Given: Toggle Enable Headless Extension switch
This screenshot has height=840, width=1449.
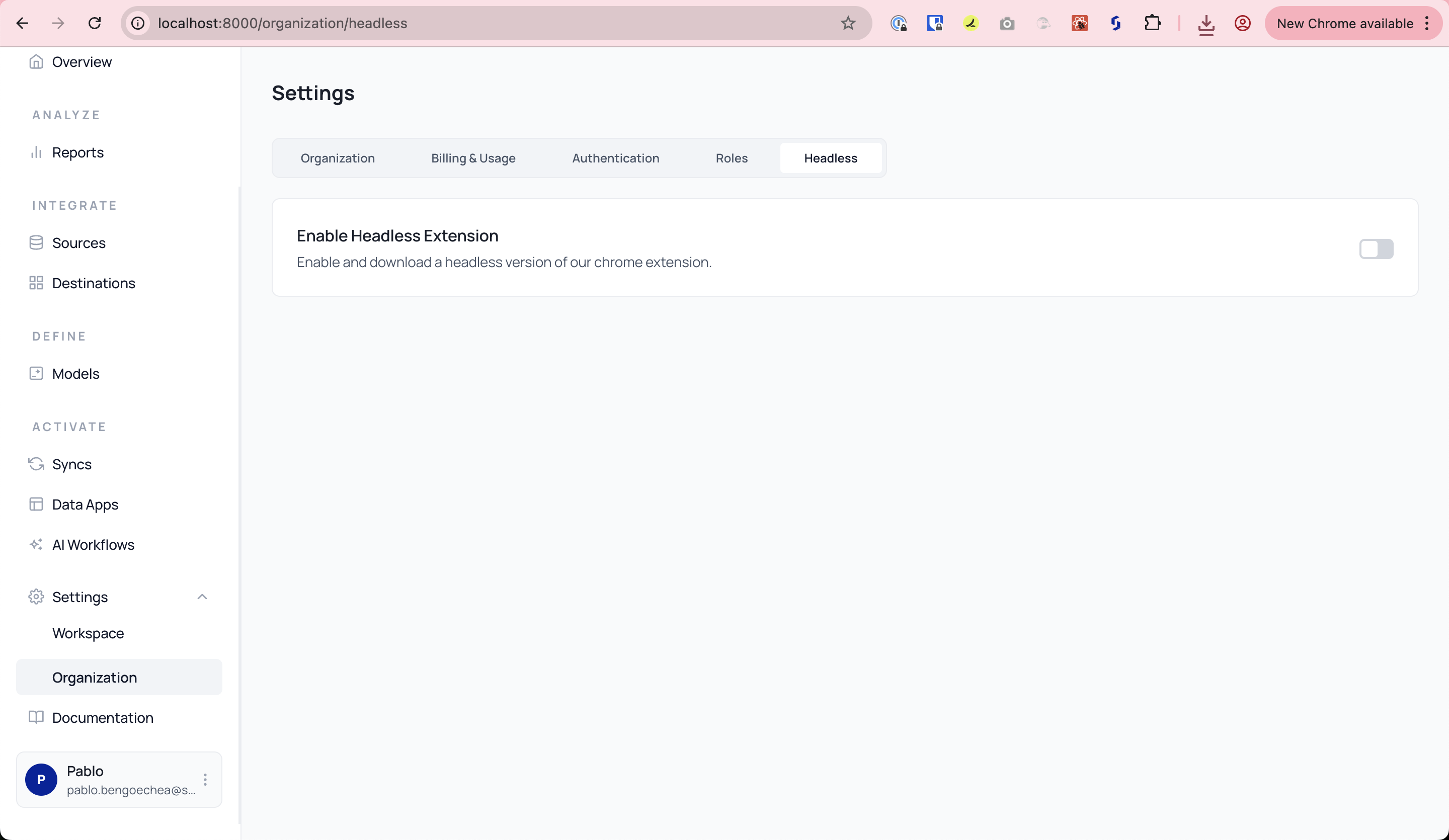Looking at the screenshot, I should pyautogui.click(x=1376, y=249).
